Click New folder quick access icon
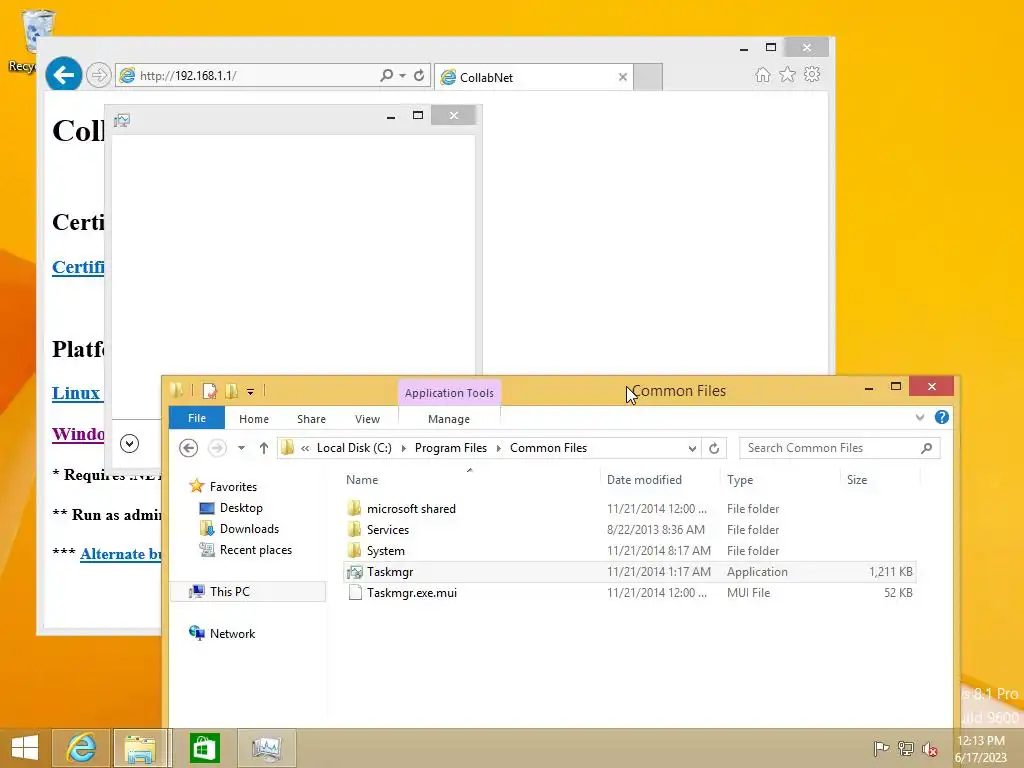This screenshot has height=768, width=1024. pos(231,391)
